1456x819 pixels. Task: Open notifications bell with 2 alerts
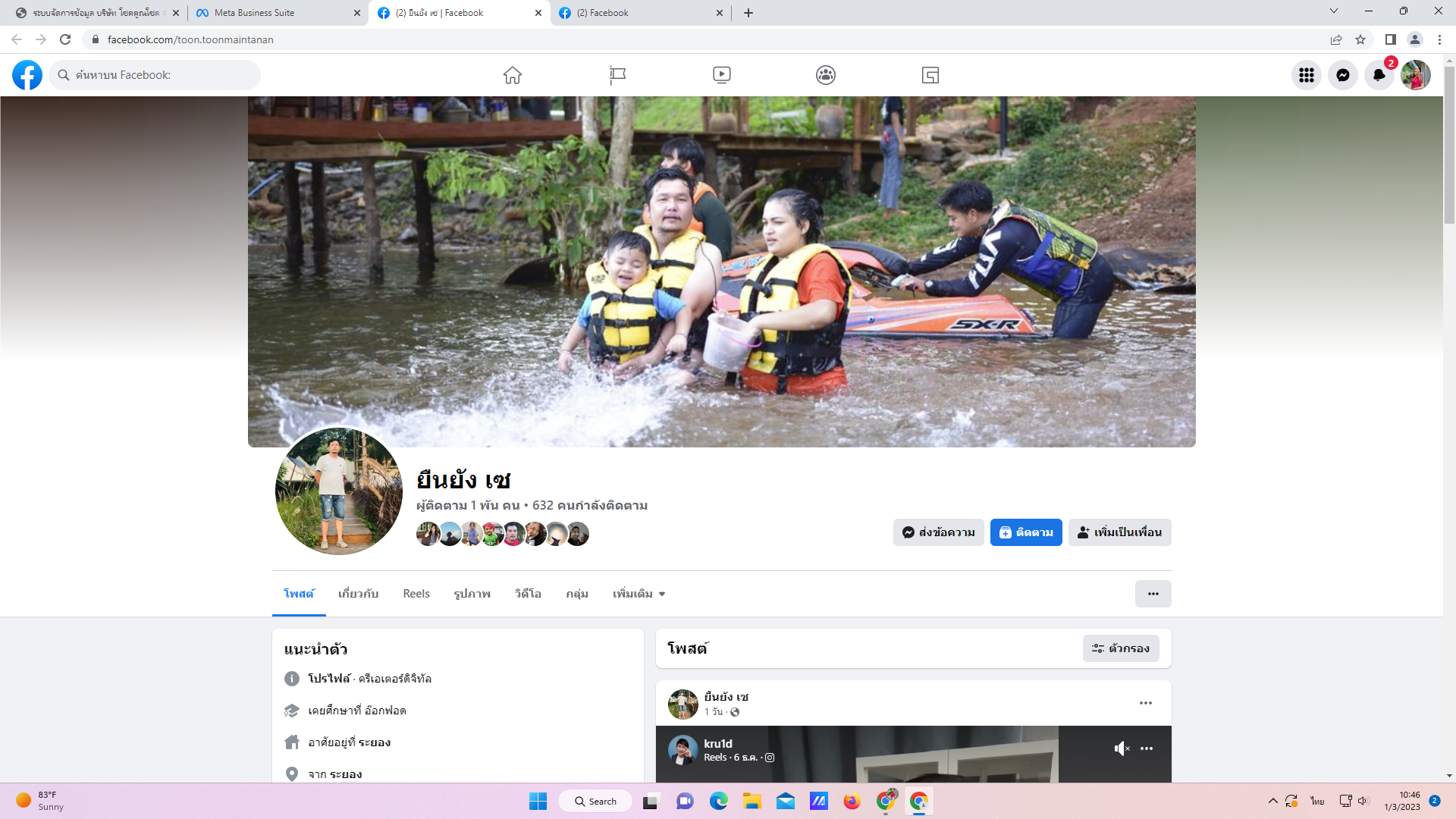tap(1379, 75)
